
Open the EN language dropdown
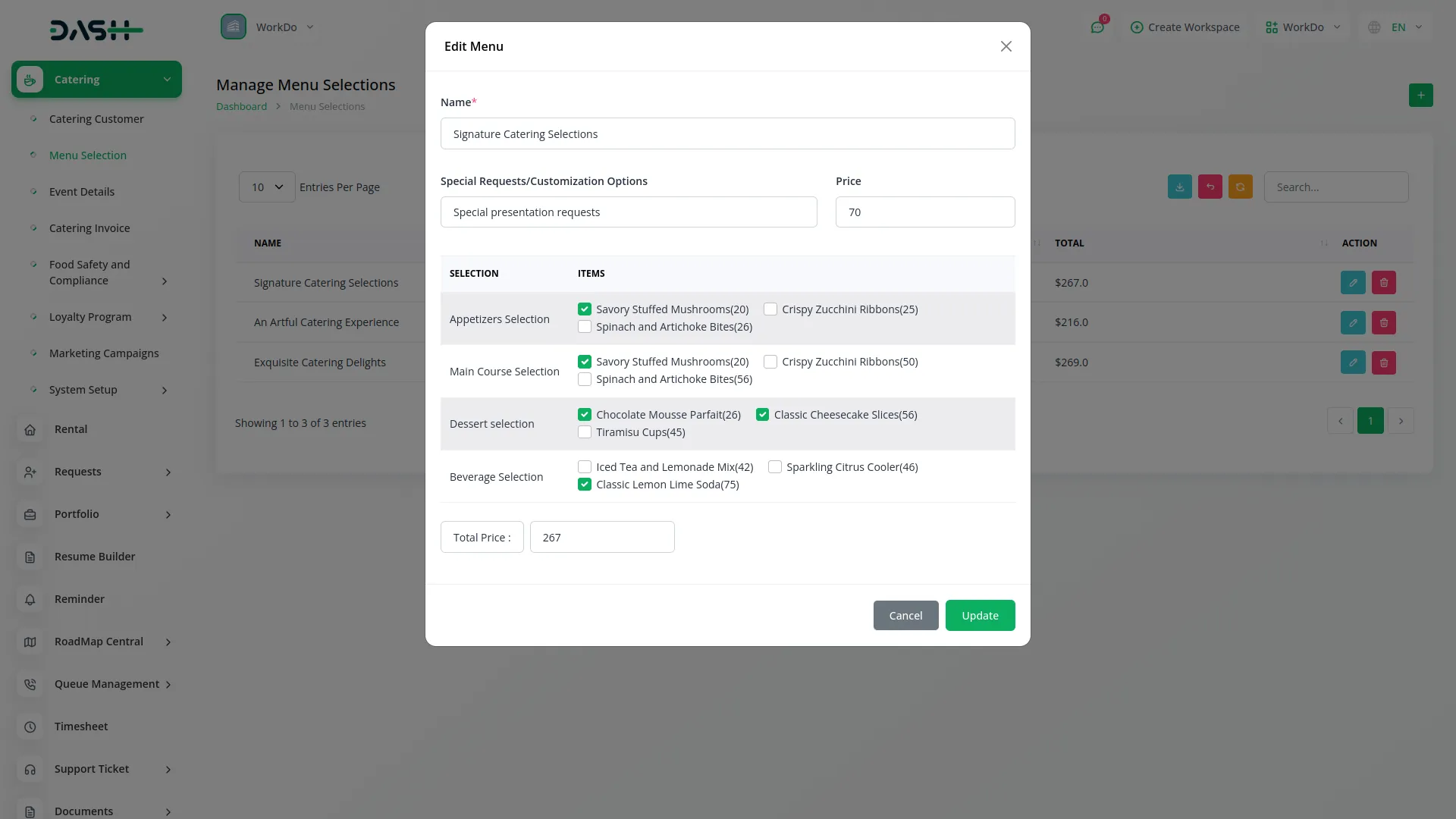[x=1397, y=27]
